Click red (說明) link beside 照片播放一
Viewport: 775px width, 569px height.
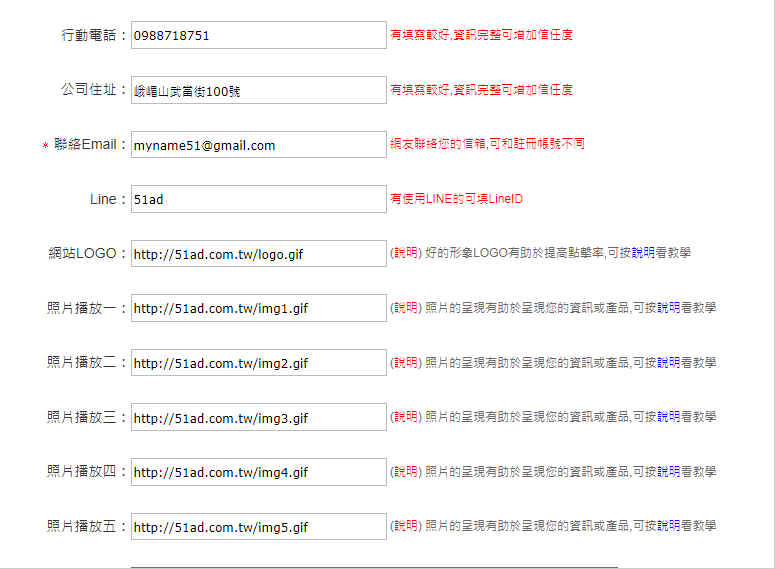pos(405,307)
